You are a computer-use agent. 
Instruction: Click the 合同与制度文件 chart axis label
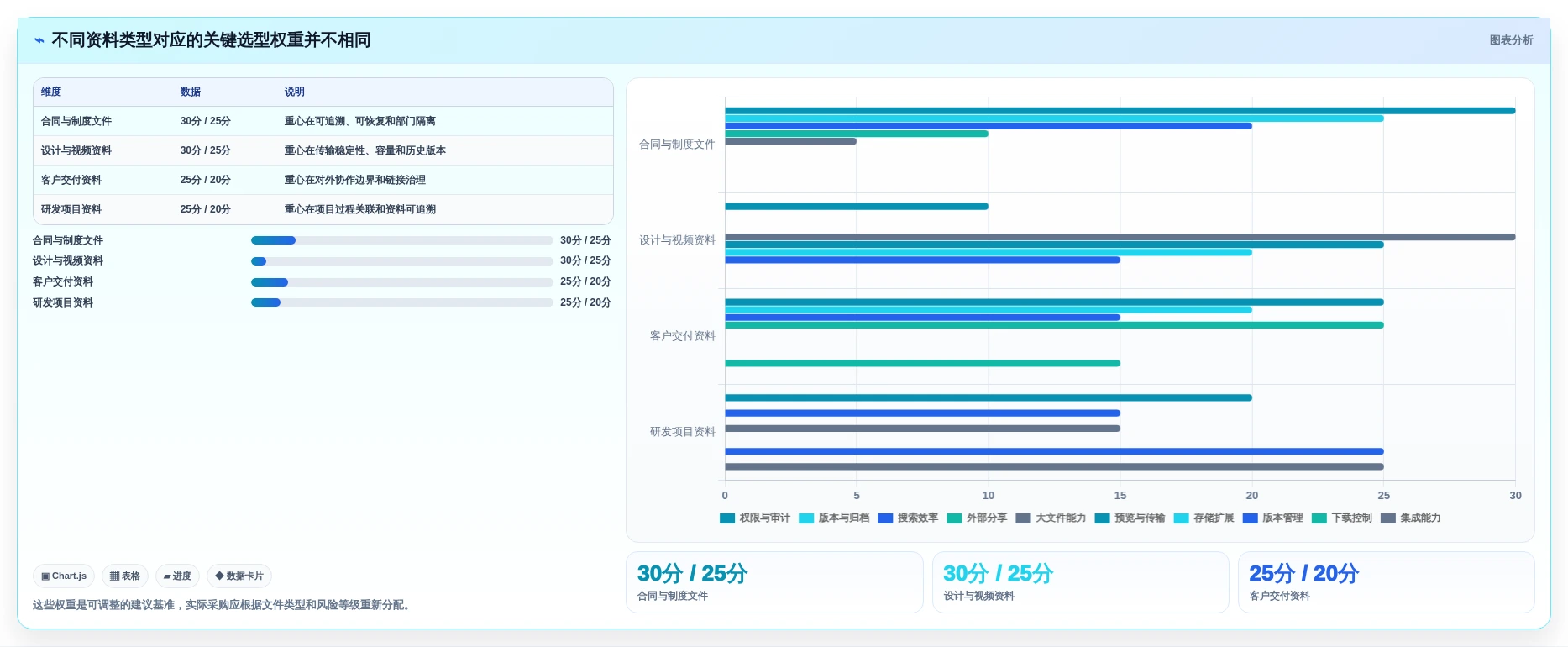(x=677, y=145)
